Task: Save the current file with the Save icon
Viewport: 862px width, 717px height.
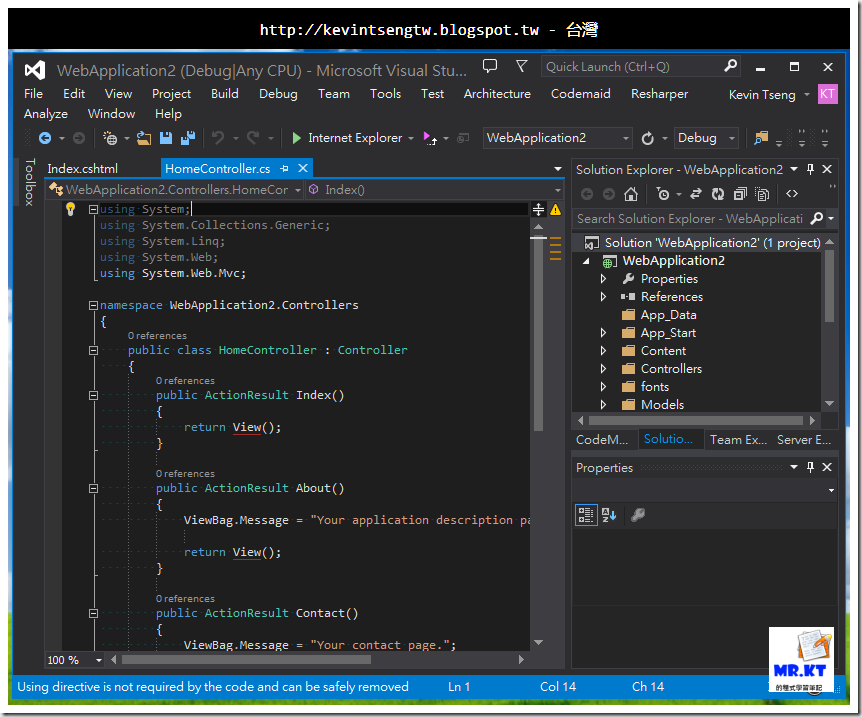Action: click(165, 138)
